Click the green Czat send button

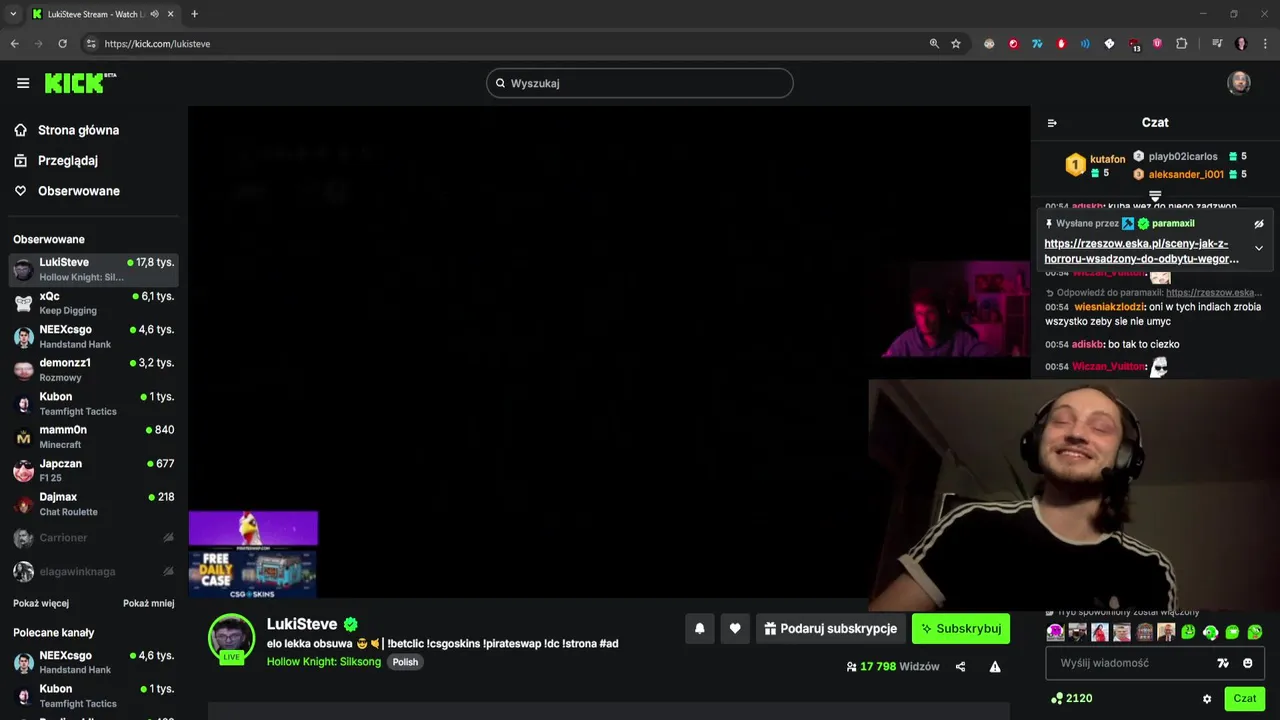[x=1245, y=698]
